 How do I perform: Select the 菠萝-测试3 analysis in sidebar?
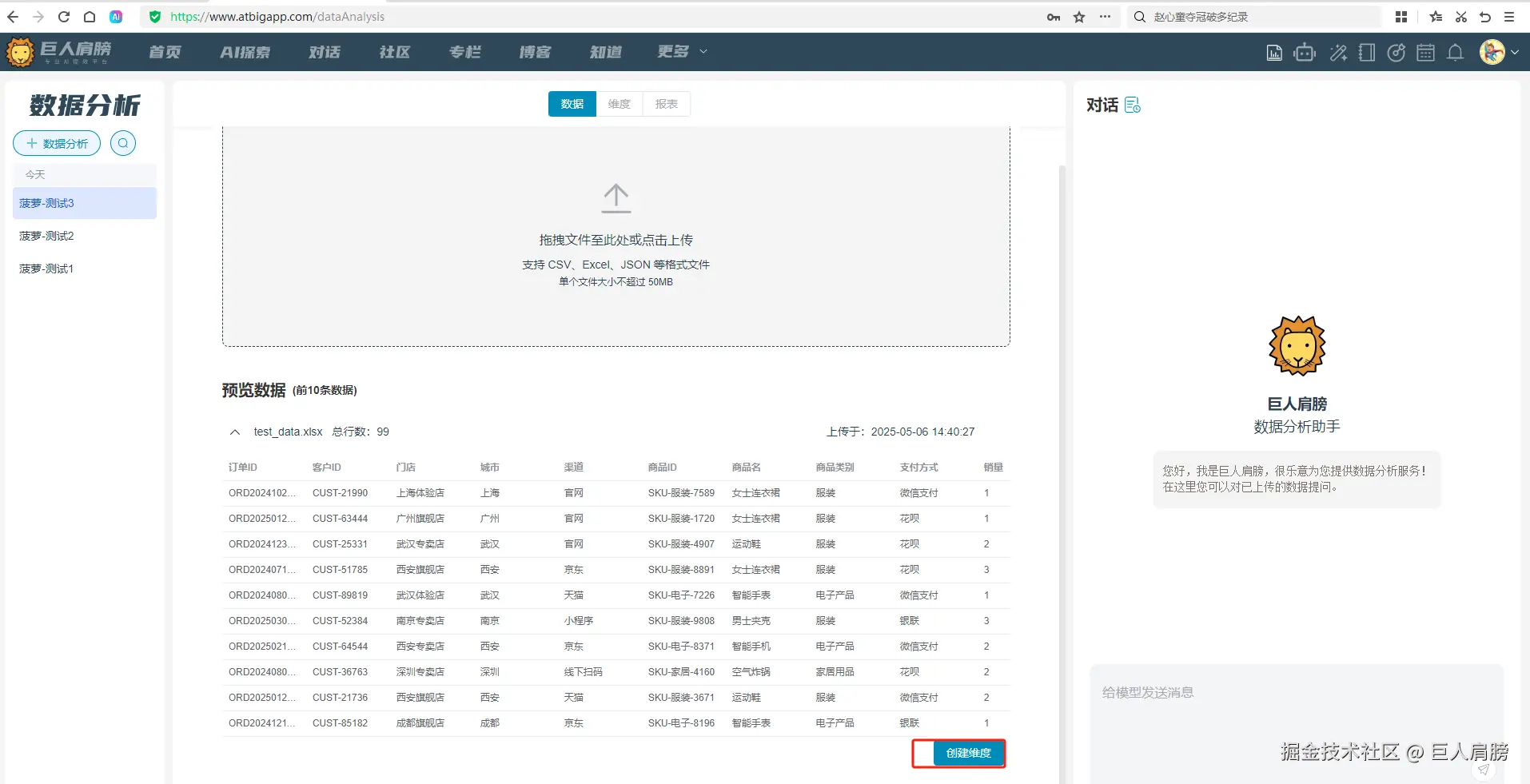85,203
